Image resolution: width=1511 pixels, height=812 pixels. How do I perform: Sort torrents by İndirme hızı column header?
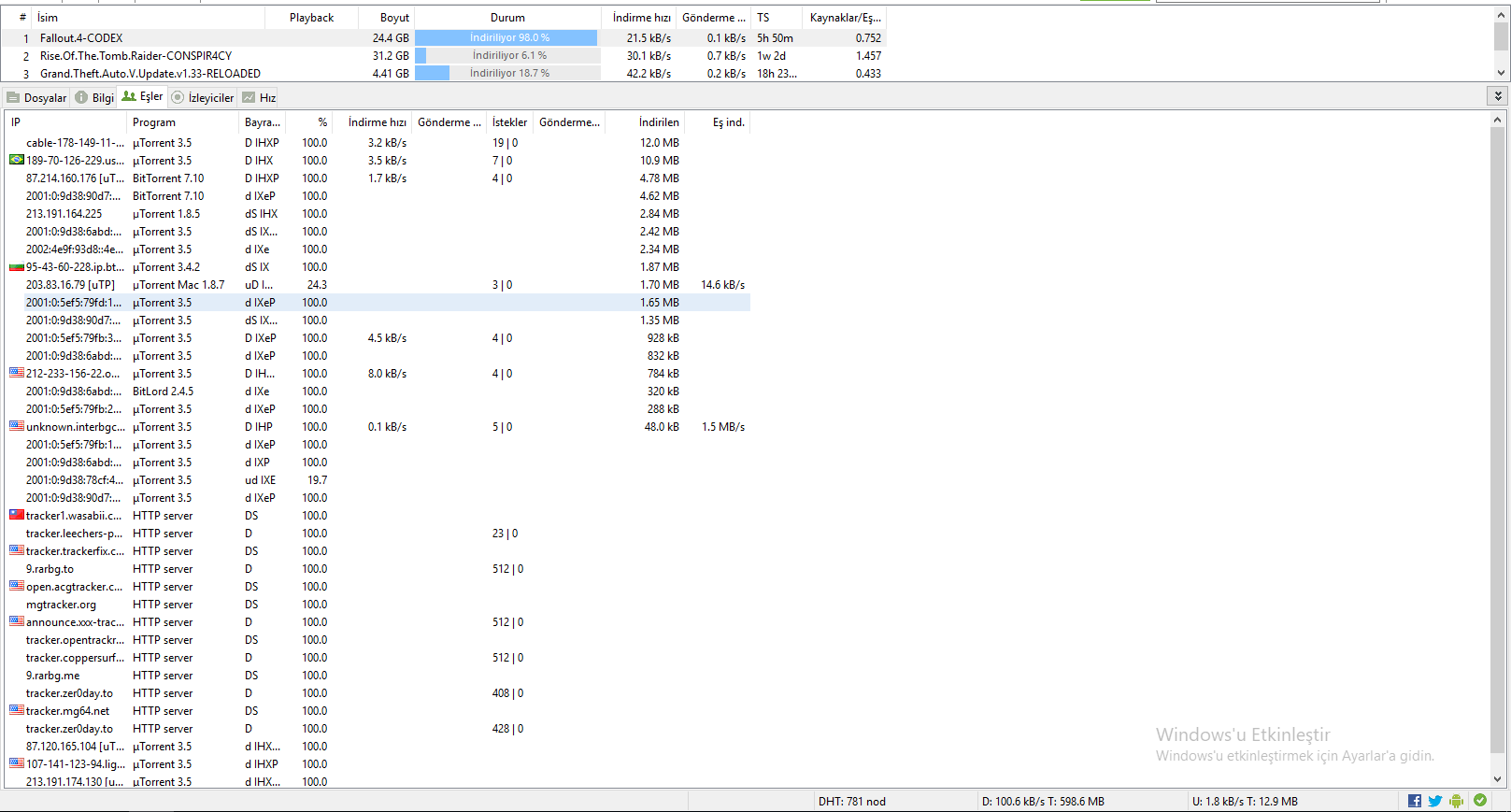point(640,18)
